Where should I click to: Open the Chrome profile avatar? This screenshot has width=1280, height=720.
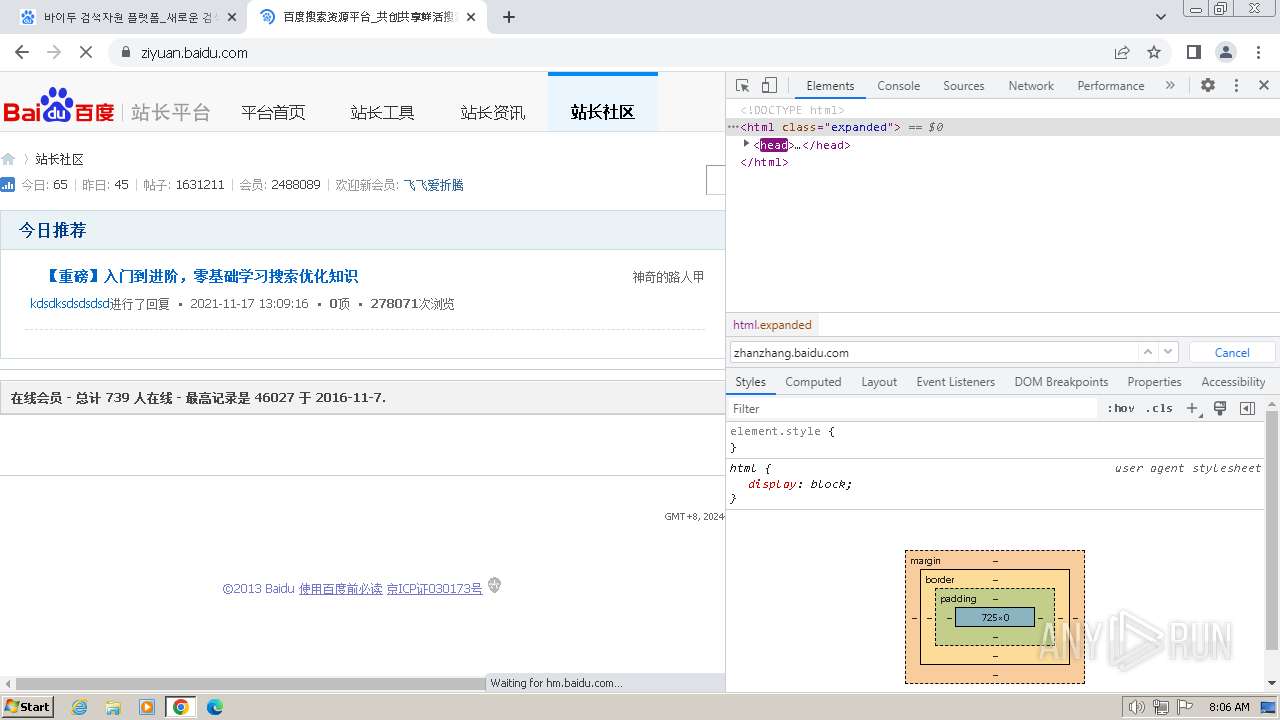1226,52
